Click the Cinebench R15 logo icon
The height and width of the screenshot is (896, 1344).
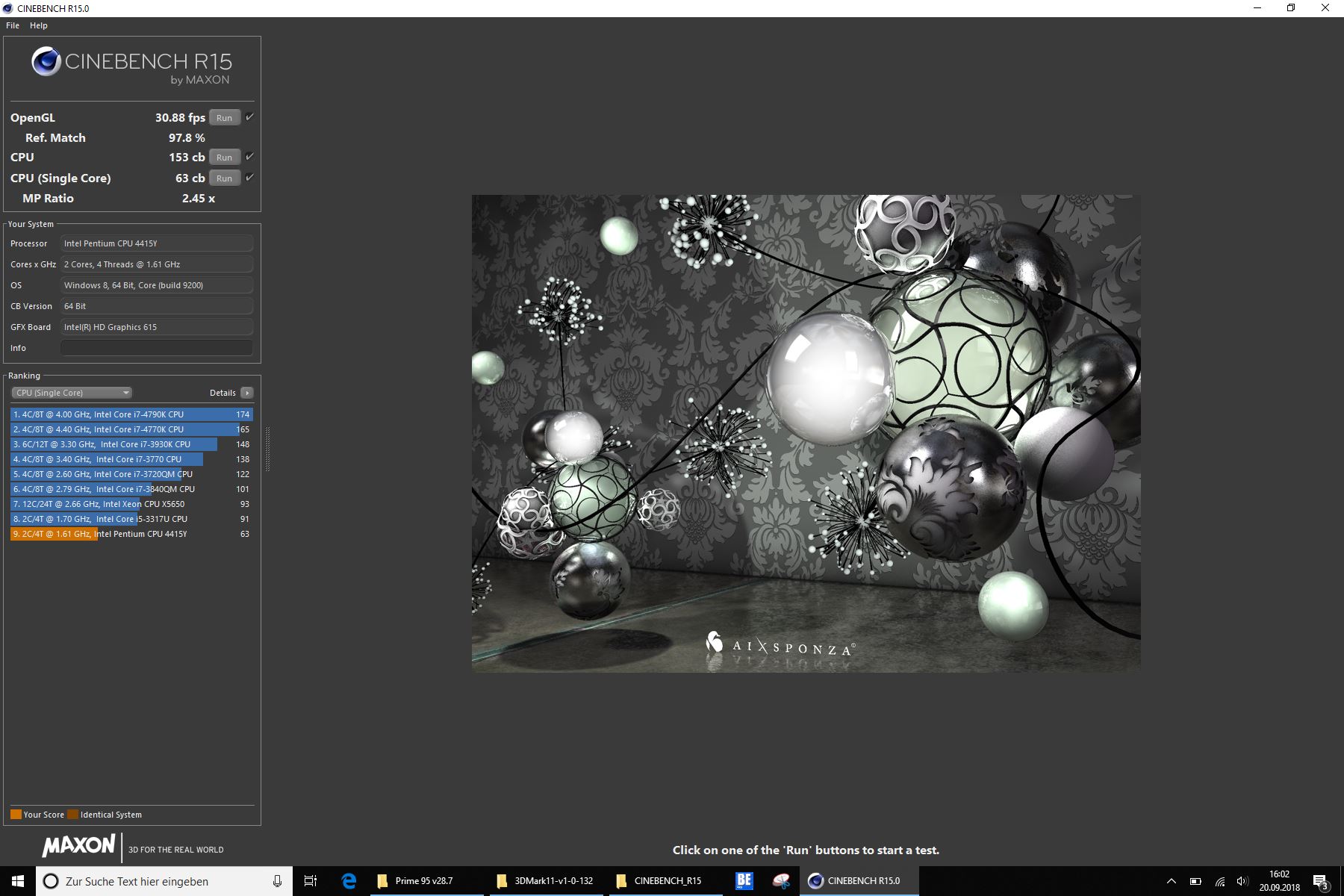coord(46,61)
